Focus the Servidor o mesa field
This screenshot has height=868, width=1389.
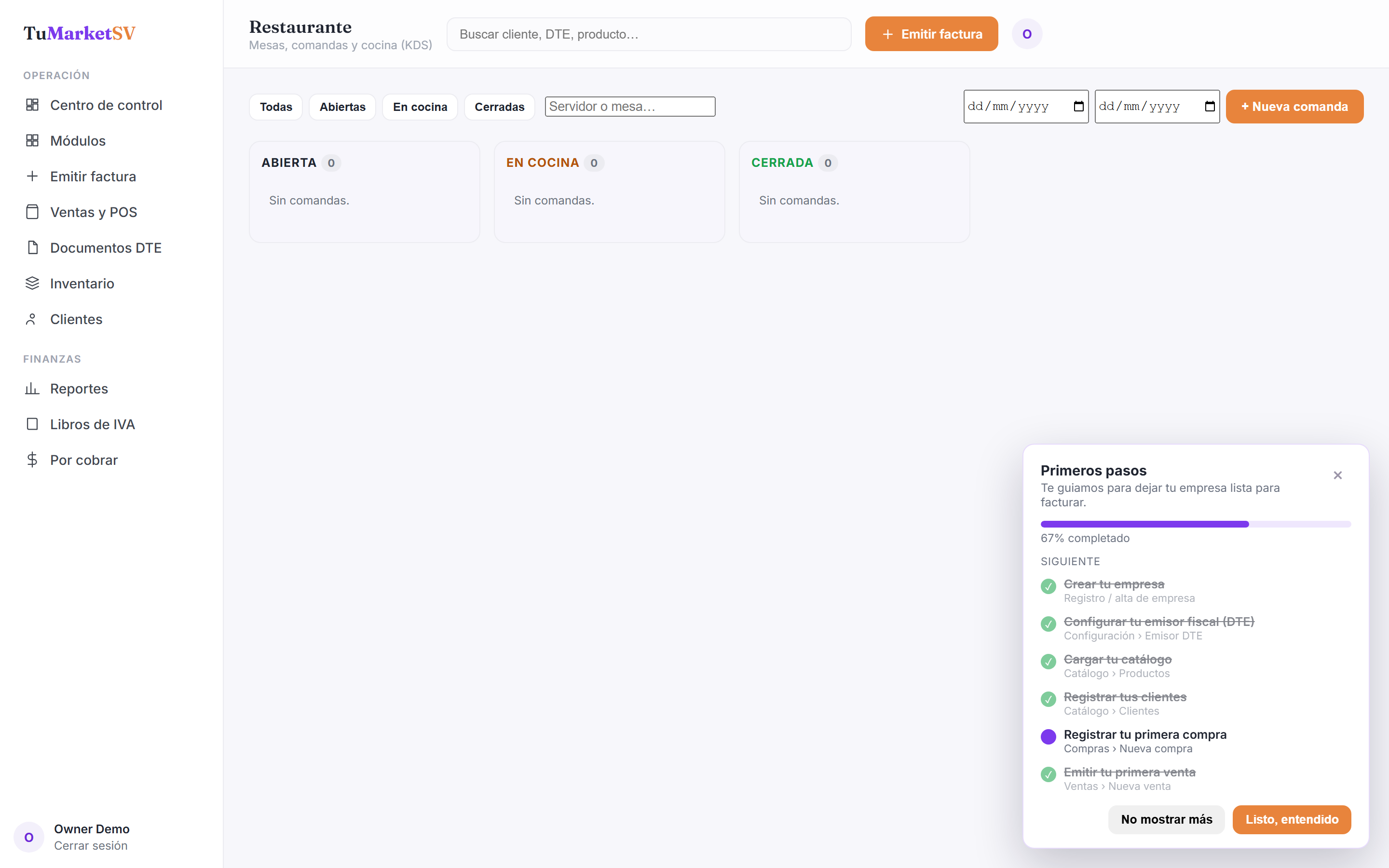pyautogui.click(x=630, y=107)
